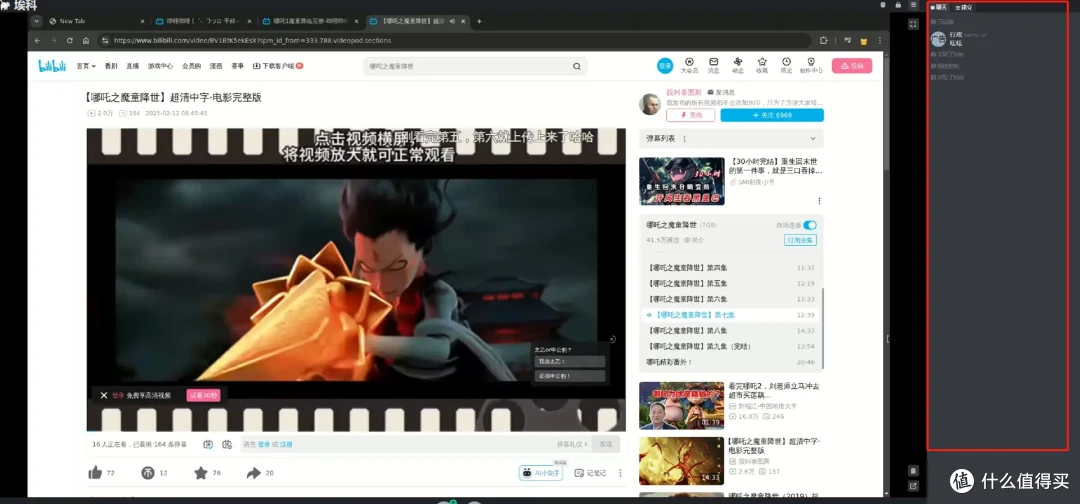Open tab search dropdown arrow
1080x504 pixels.
click(37, 21)
